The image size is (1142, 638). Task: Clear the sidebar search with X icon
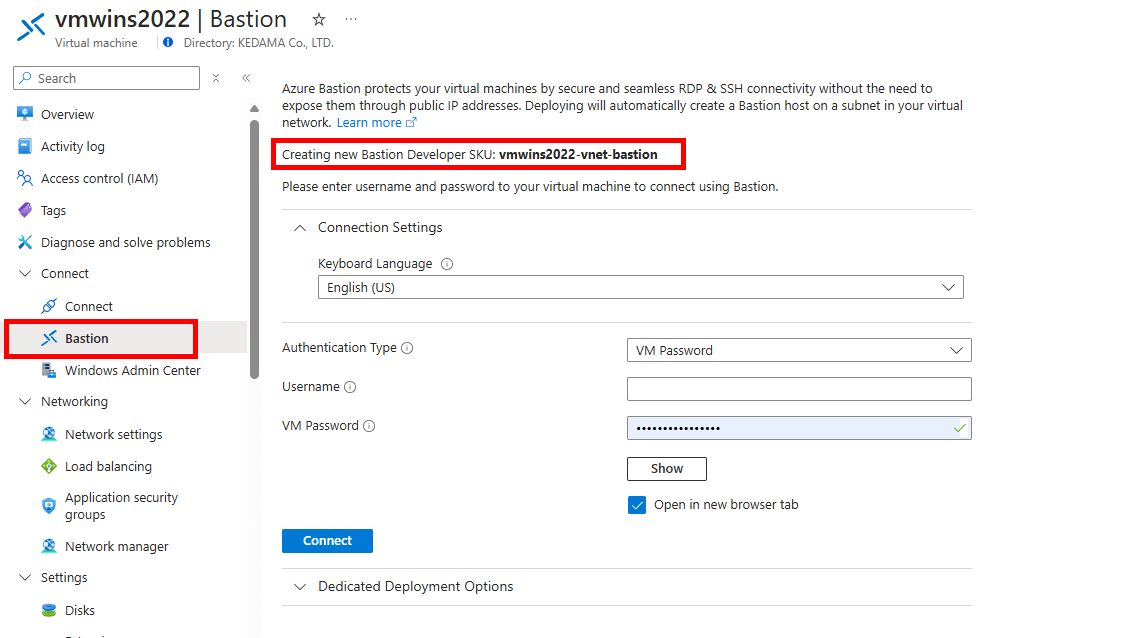click(x=216, y=78)
